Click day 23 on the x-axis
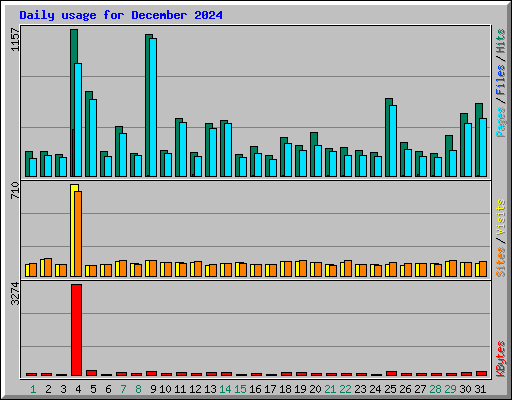Image resolution: width=512 pixels, height=400 pixels. (360, 389)
